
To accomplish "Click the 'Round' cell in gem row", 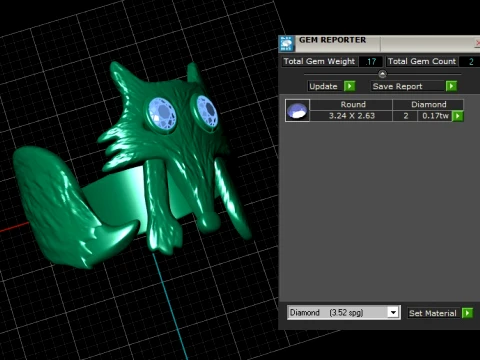I will coord(351,104).
